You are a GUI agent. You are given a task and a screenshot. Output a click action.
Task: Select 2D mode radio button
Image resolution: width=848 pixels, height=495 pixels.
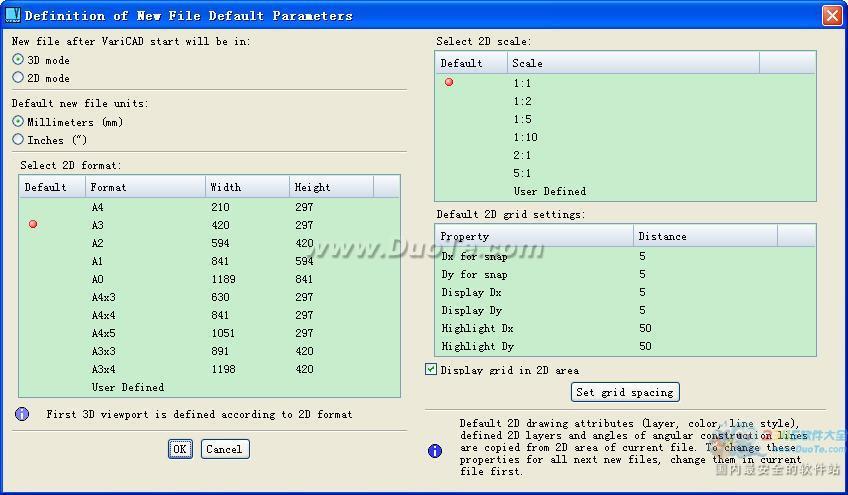click(18, 77)
